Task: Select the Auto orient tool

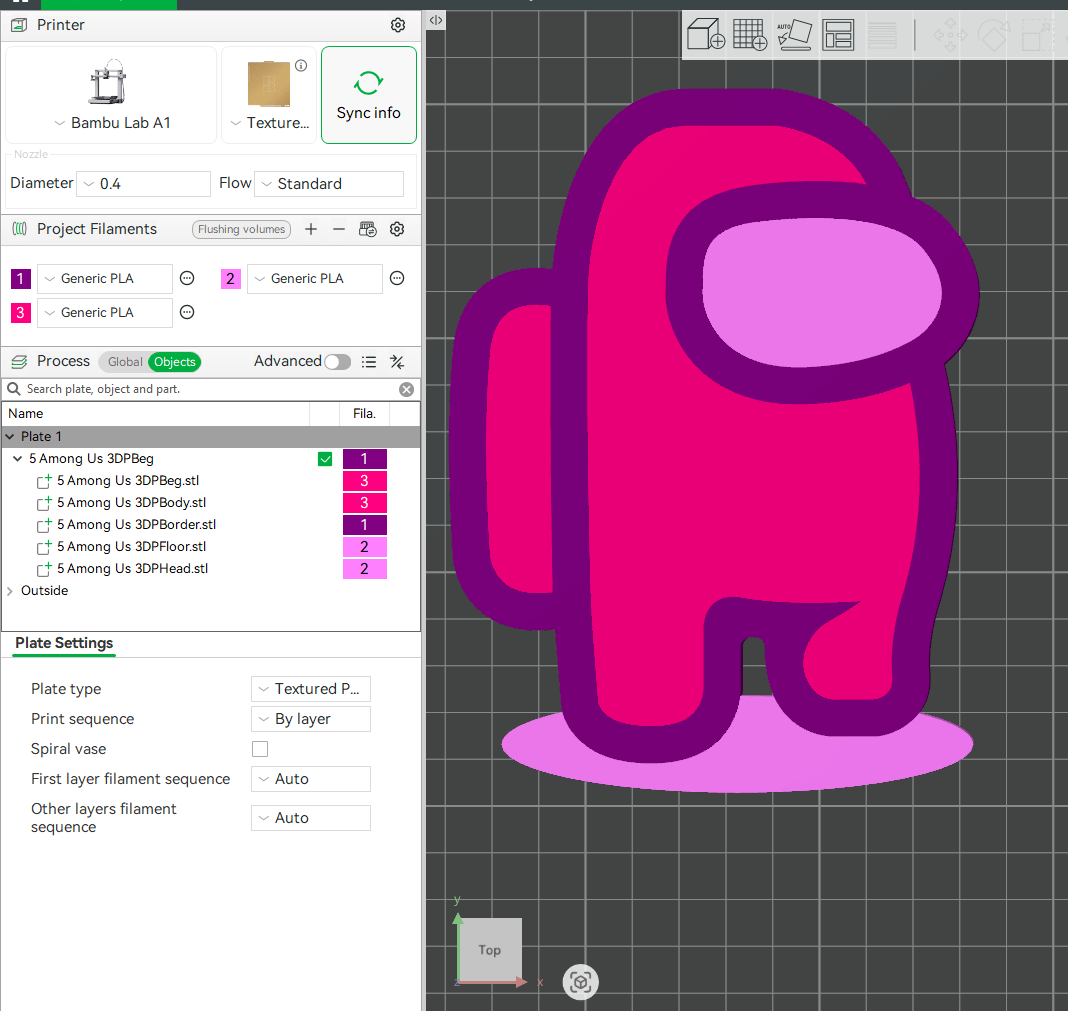Action: 795,34
